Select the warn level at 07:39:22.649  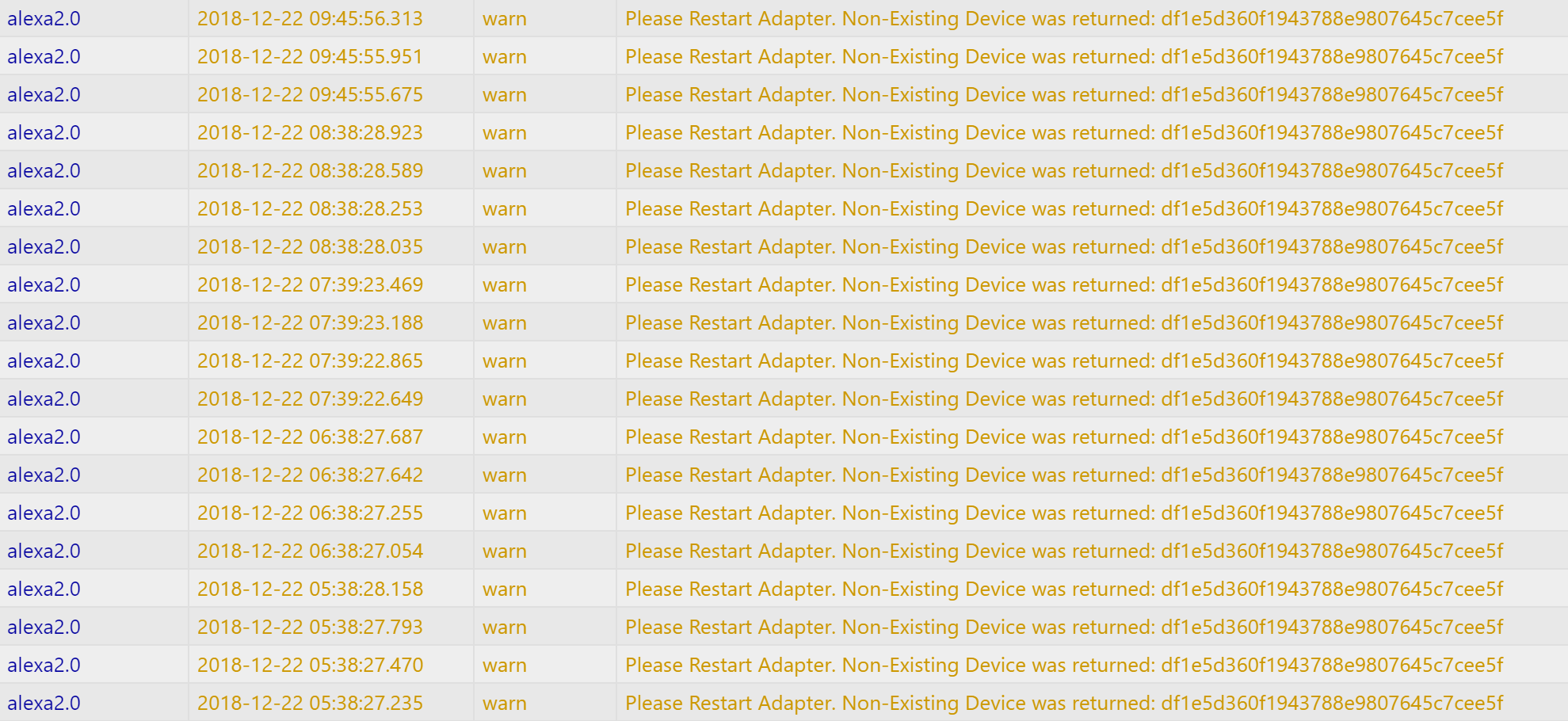pos(505,399)
